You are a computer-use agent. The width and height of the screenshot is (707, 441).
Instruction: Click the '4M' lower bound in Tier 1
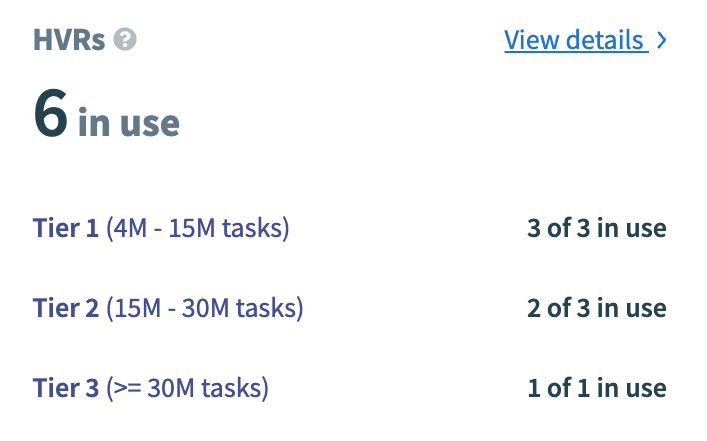pyautogui.click(x=129, y=228)
